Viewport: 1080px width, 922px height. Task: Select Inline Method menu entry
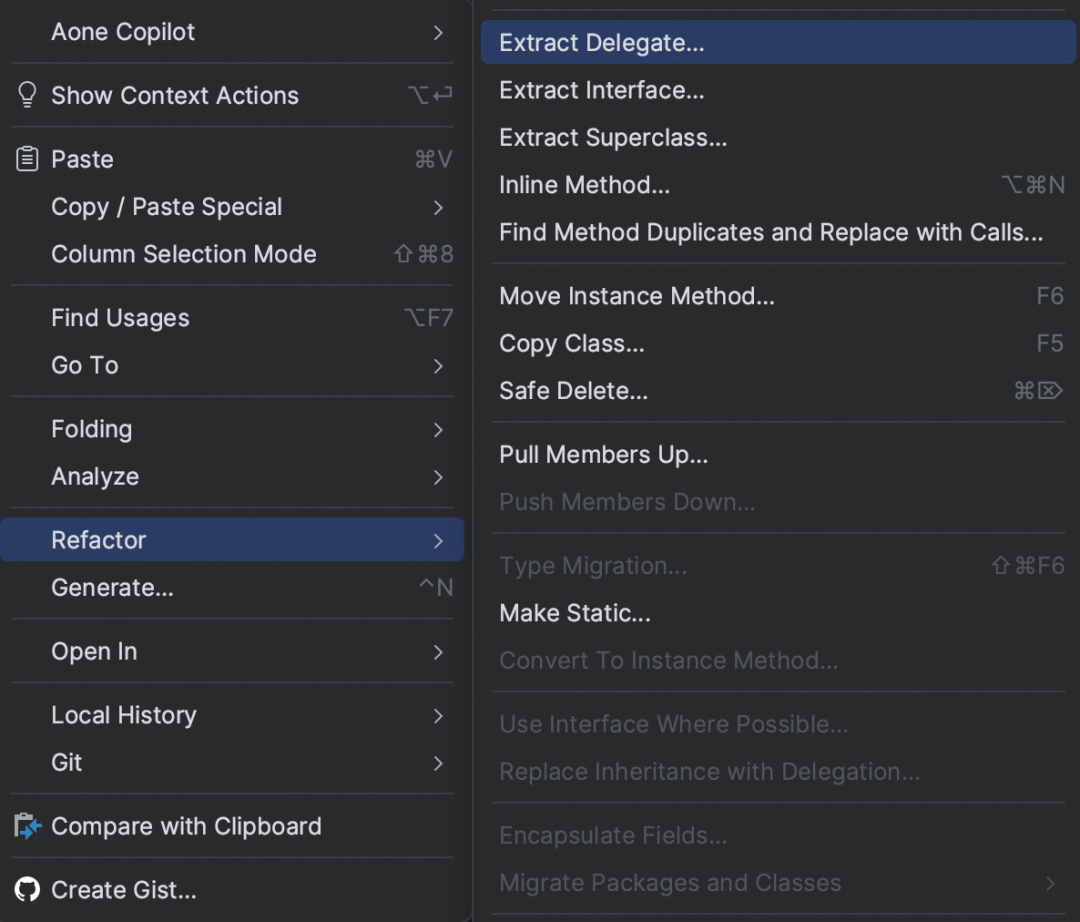(x=778, y=185)
